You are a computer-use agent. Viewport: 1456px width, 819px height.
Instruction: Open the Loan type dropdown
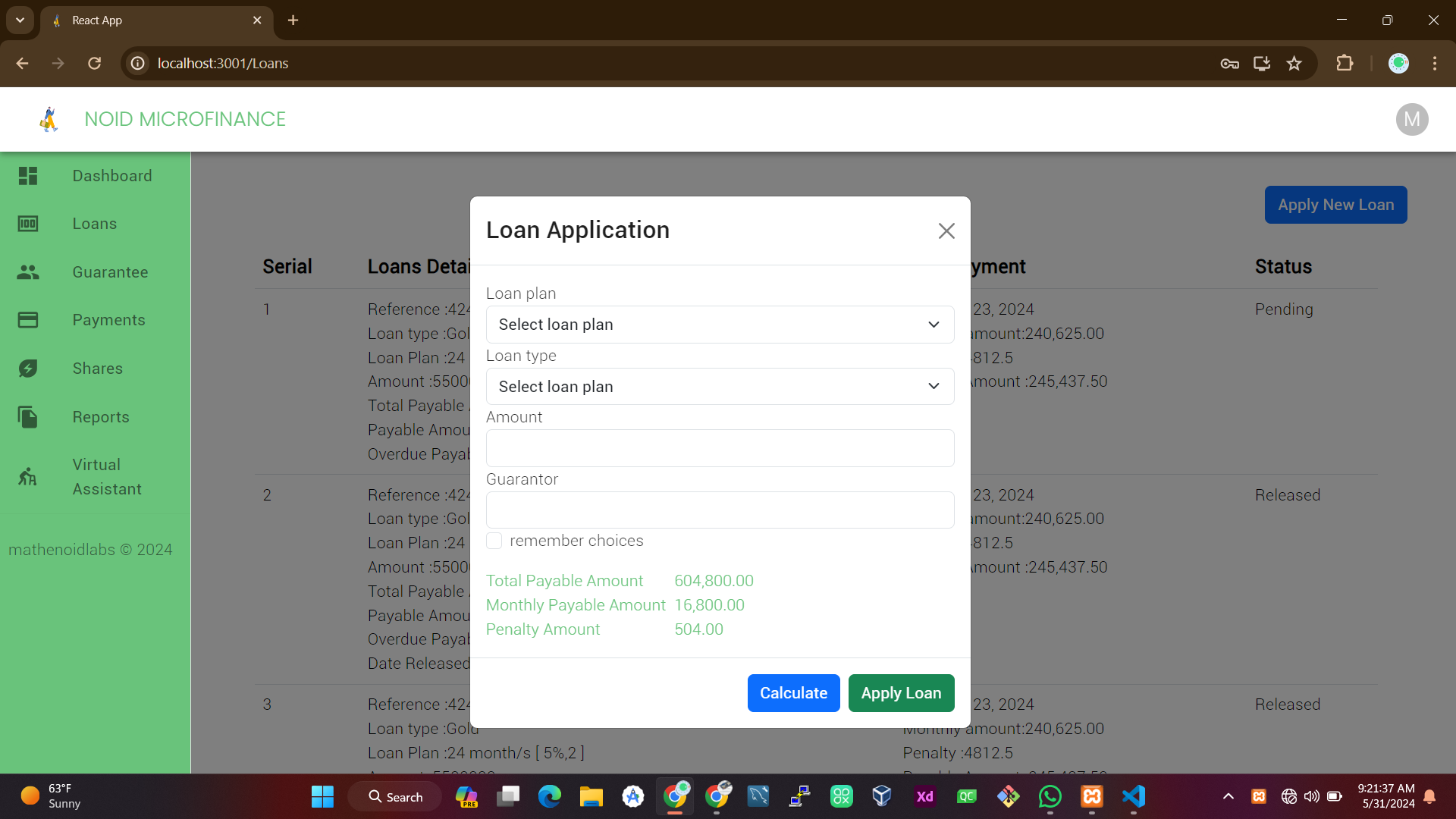coord(720,387)
